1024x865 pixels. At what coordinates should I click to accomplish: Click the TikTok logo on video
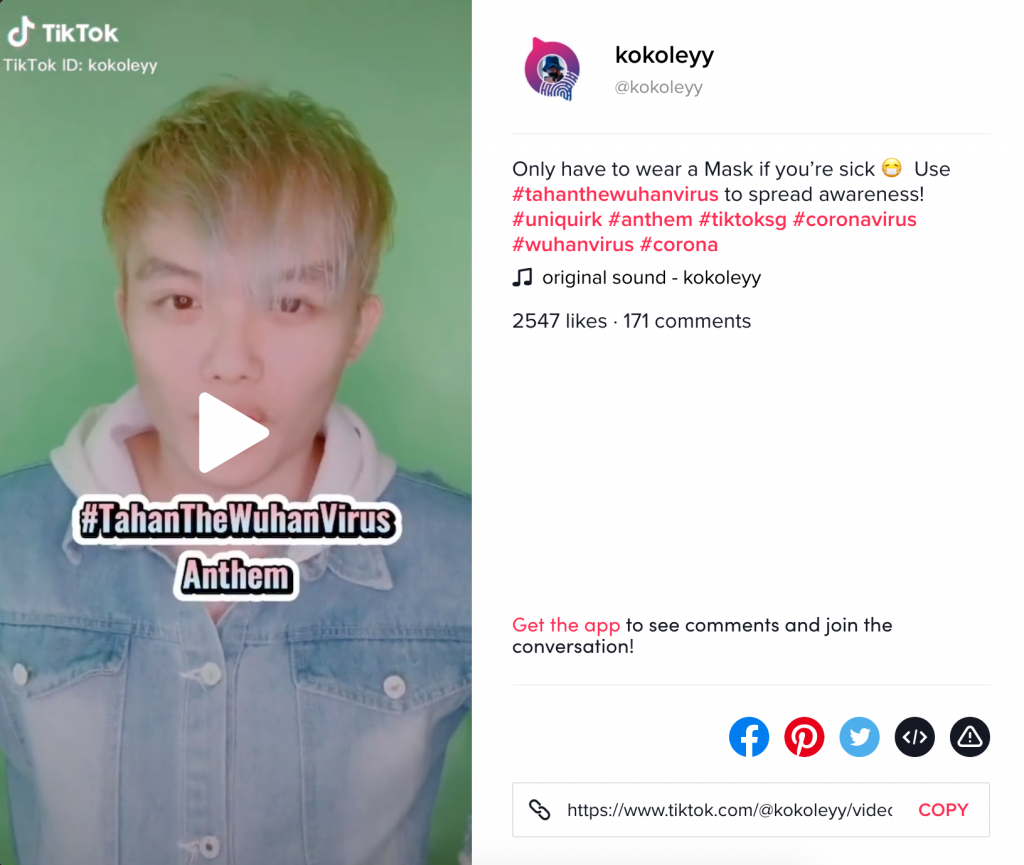point(63,32)
